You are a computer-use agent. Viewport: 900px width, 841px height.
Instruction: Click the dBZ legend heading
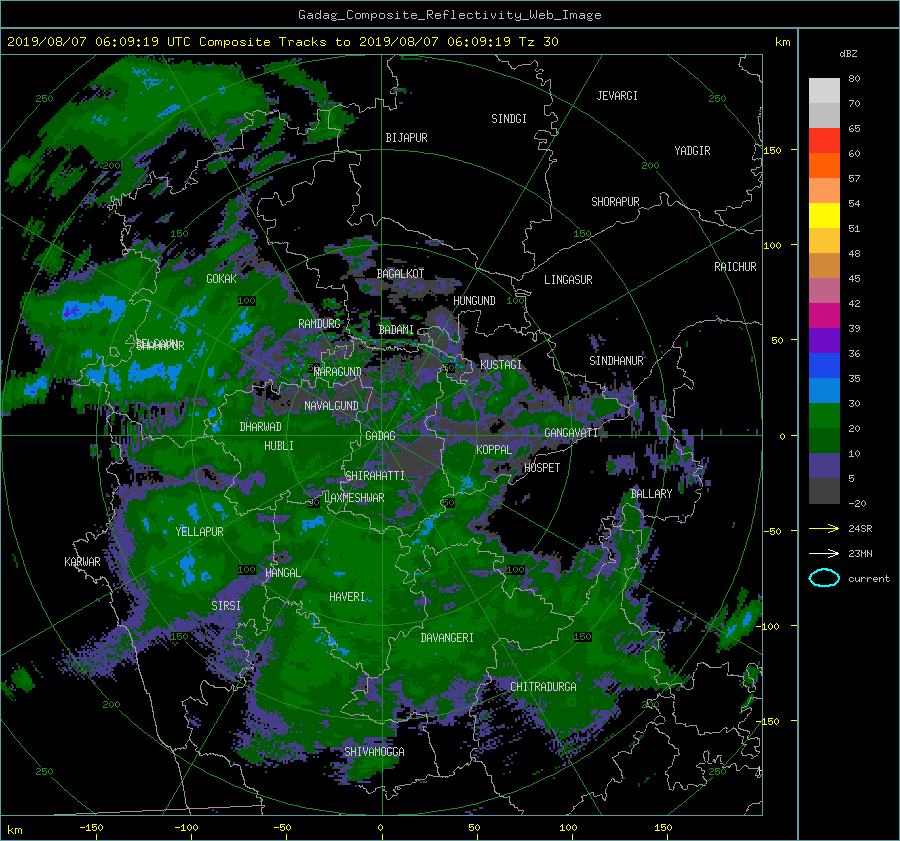pos(848,54)
